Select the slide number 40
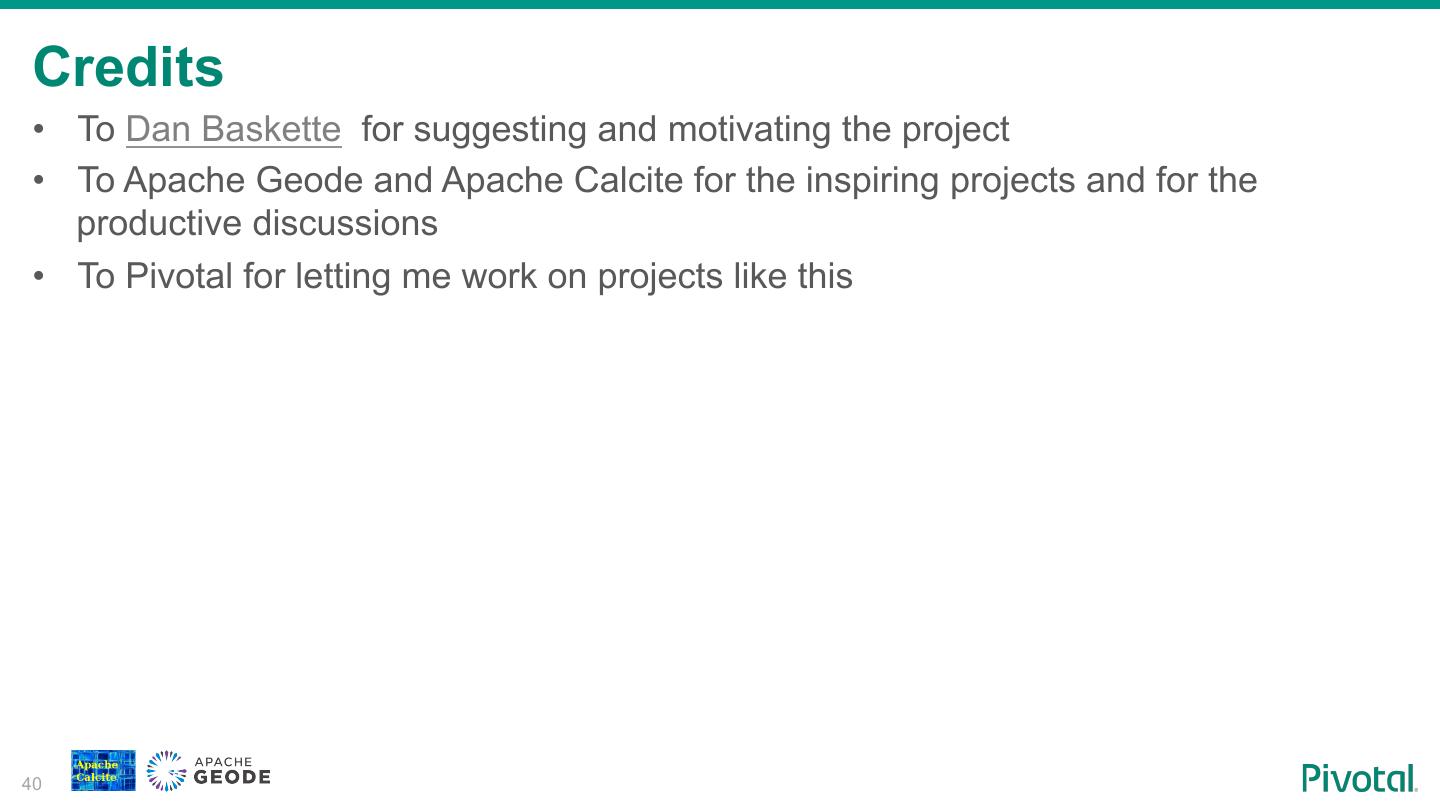1440x810 pixels. point(32,784)
